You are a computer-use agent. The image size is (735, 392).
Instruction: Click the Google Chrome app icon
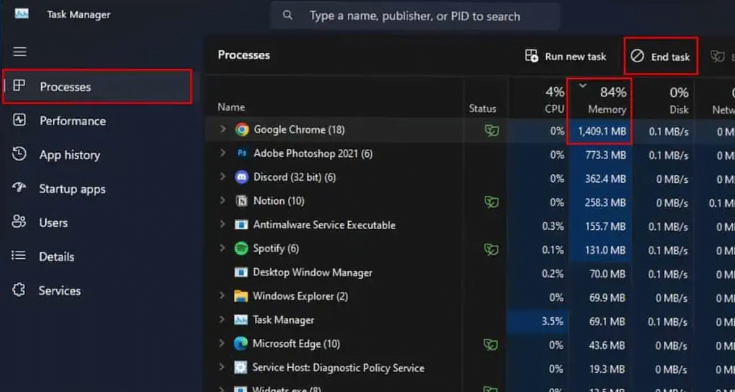click(242, 130)
